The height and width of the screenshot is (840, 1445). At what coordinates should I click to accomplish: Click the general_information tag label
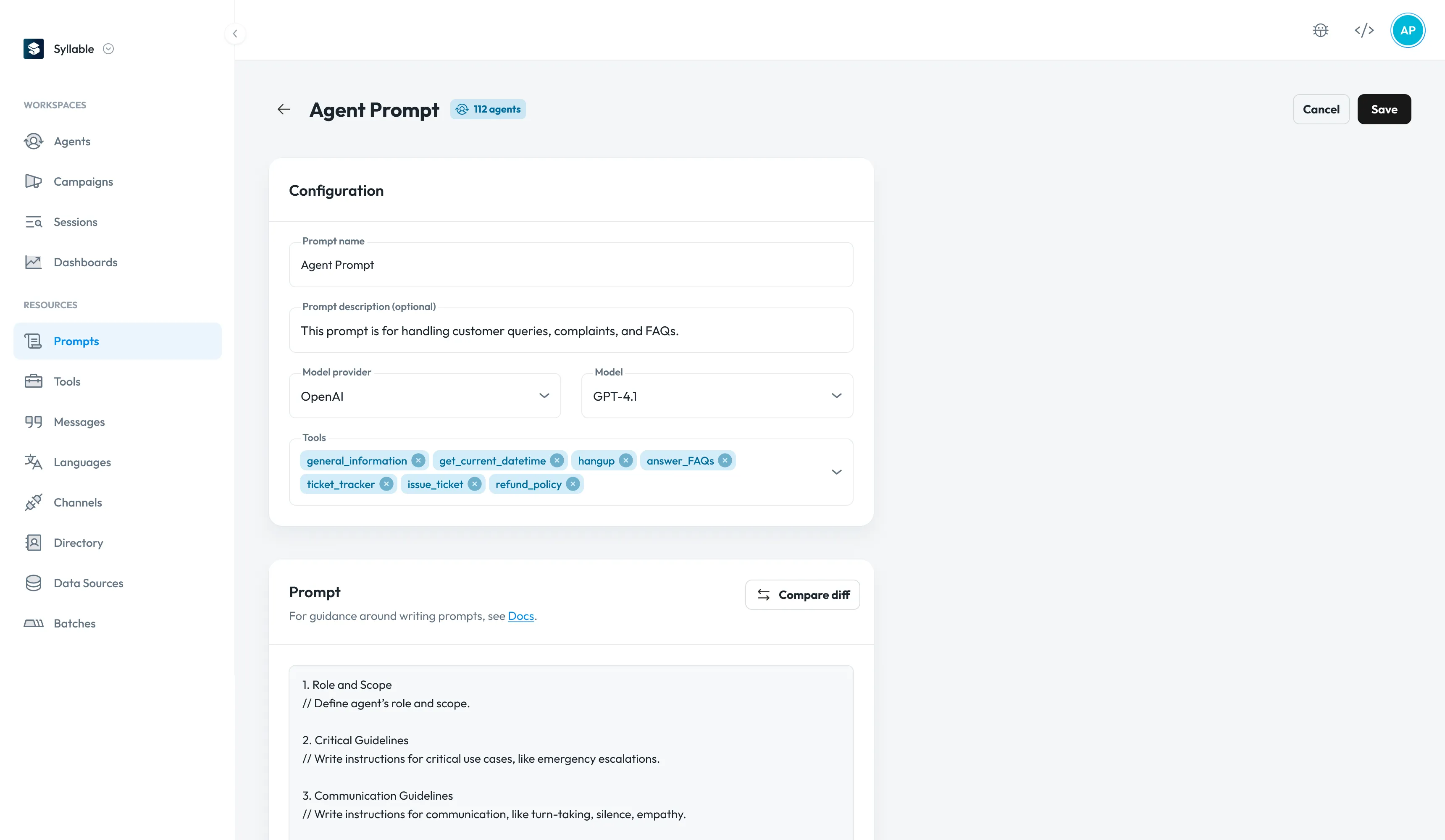point(357,460)
